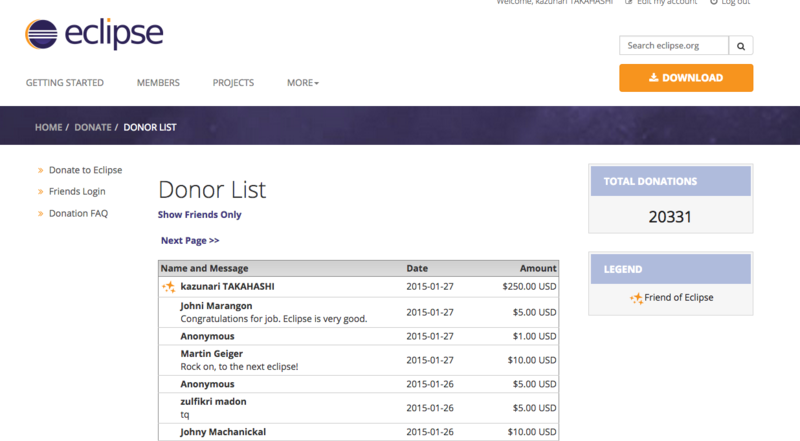Screen dimensions: 800x441
Task: Open the Donate to Eclipse link
Action: click(85, 170)
